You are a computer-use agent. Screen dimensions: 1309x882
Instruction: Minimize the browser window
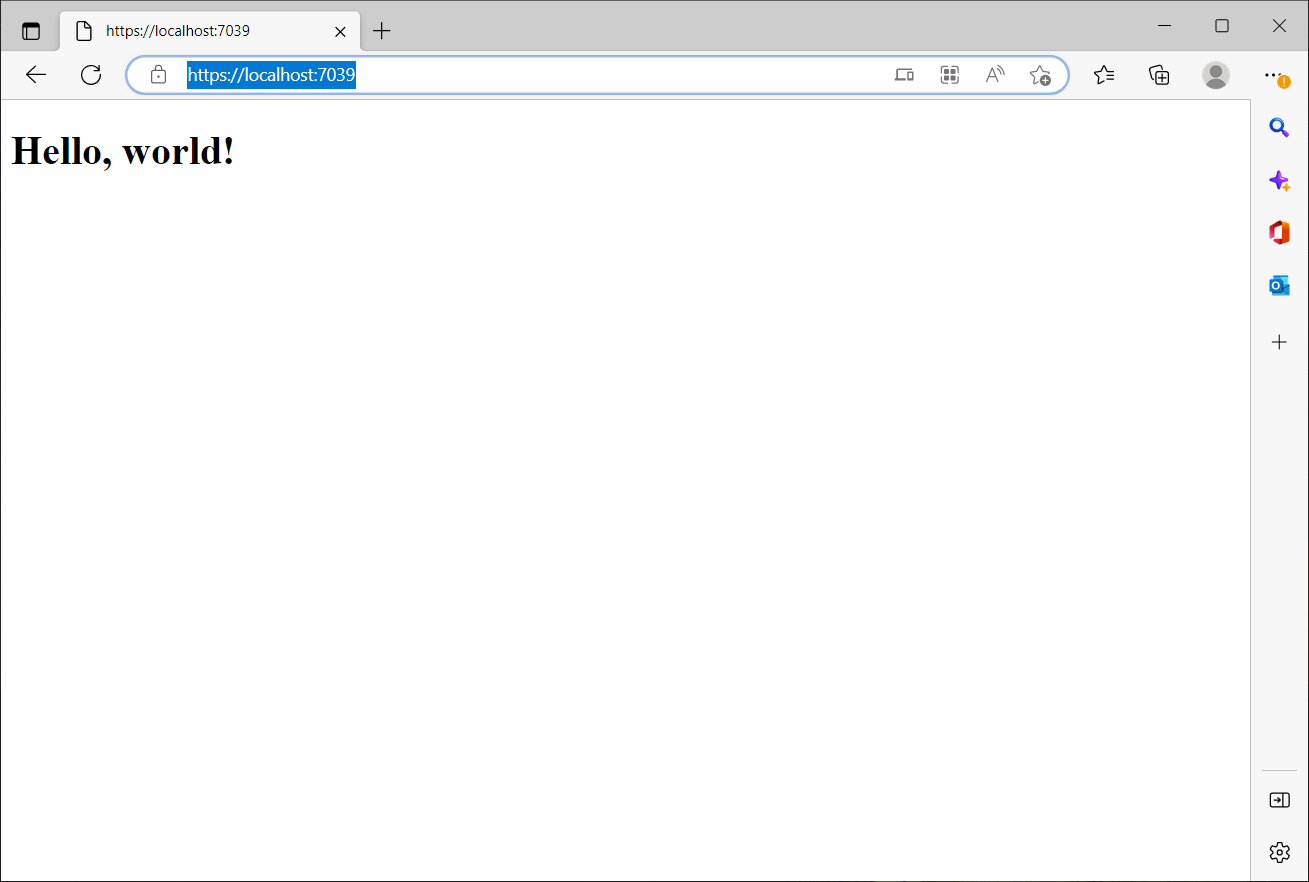(1164, 25)
